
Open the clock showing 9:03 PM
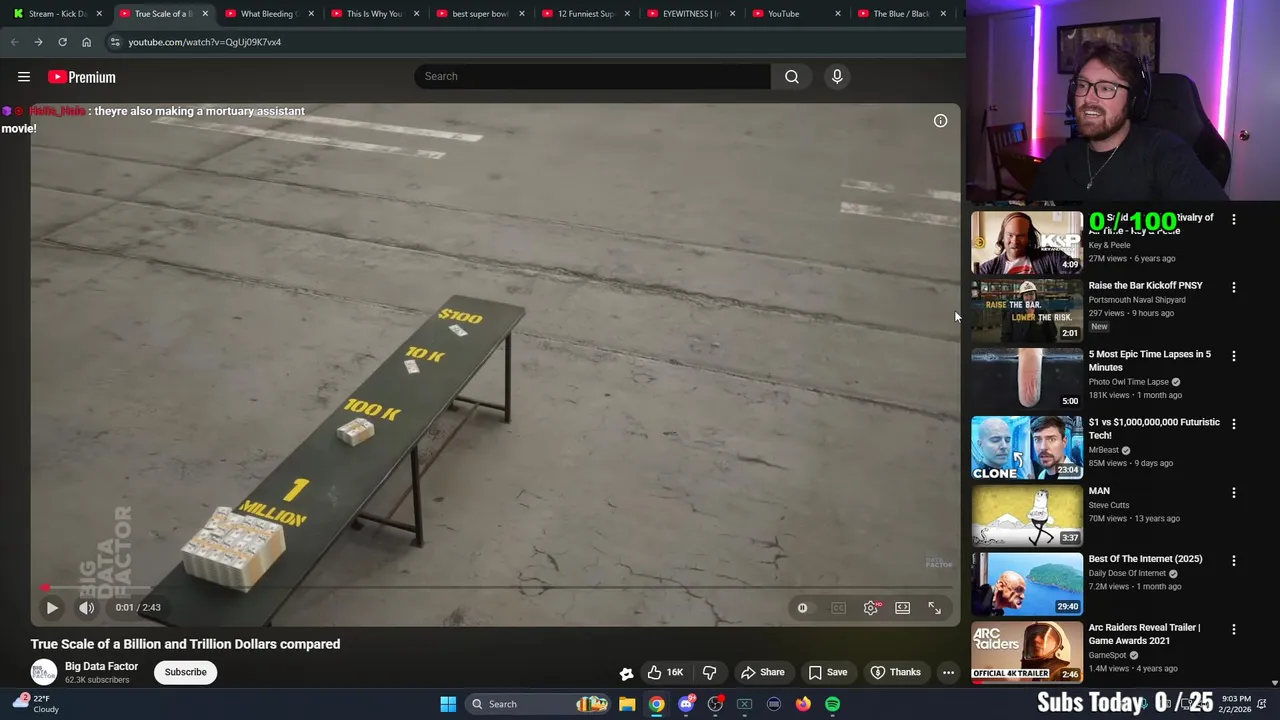[1237, 704]
